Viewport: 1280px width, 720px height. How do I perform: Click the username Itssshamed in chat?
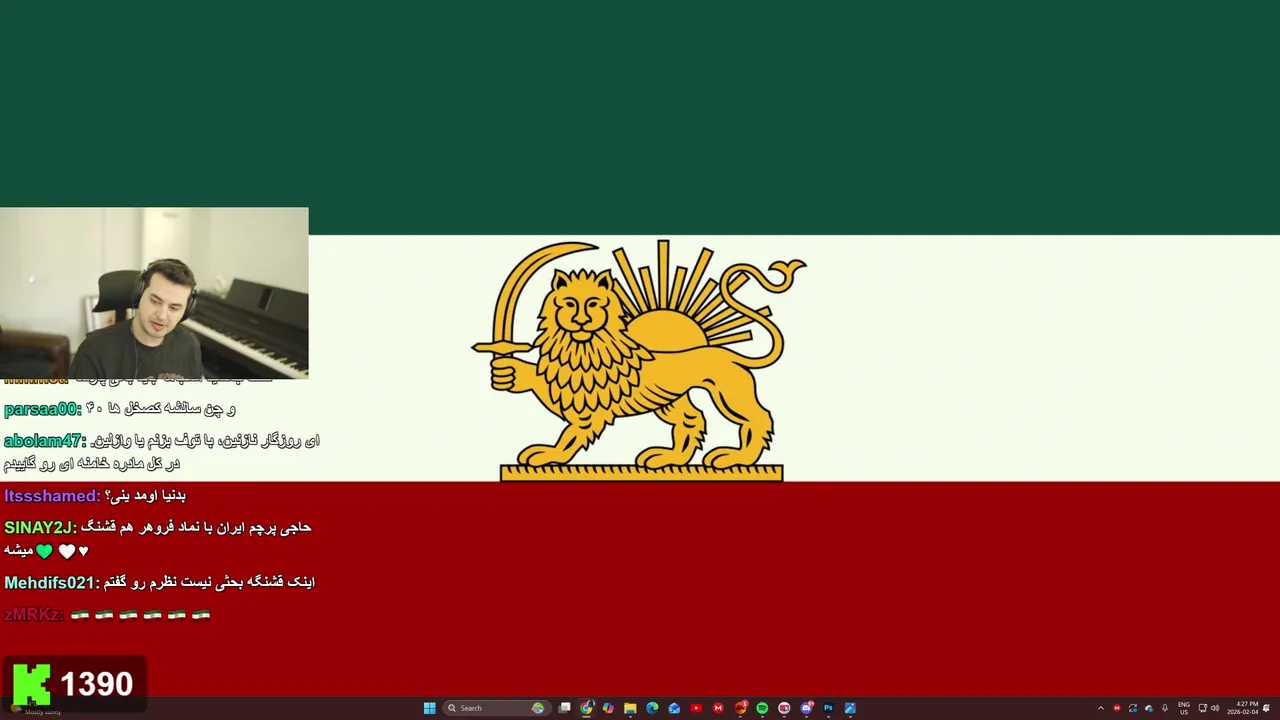(x=51, y=496)
